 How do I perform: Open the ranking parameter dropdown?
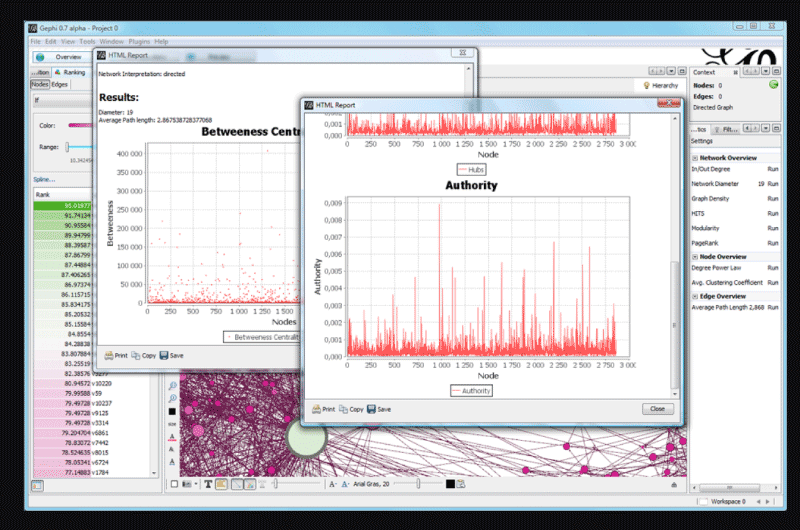pyautogui.click(x=62, y=100)
